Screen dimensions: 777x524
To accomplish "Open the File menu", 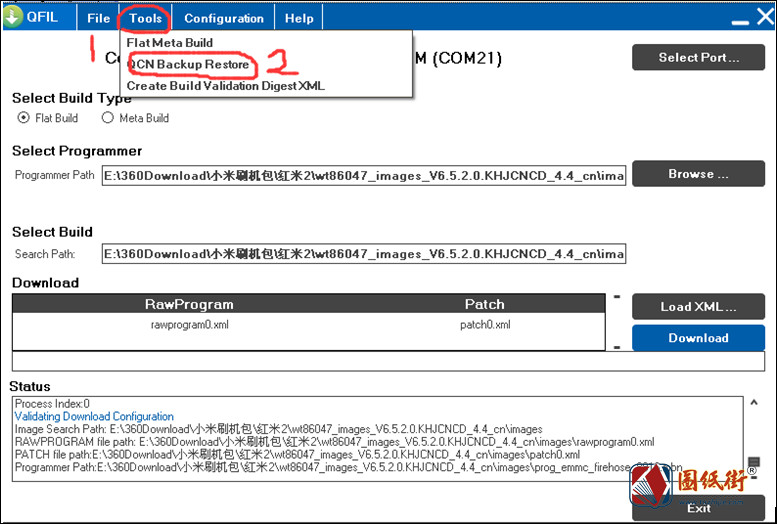I will click(98, 18).
